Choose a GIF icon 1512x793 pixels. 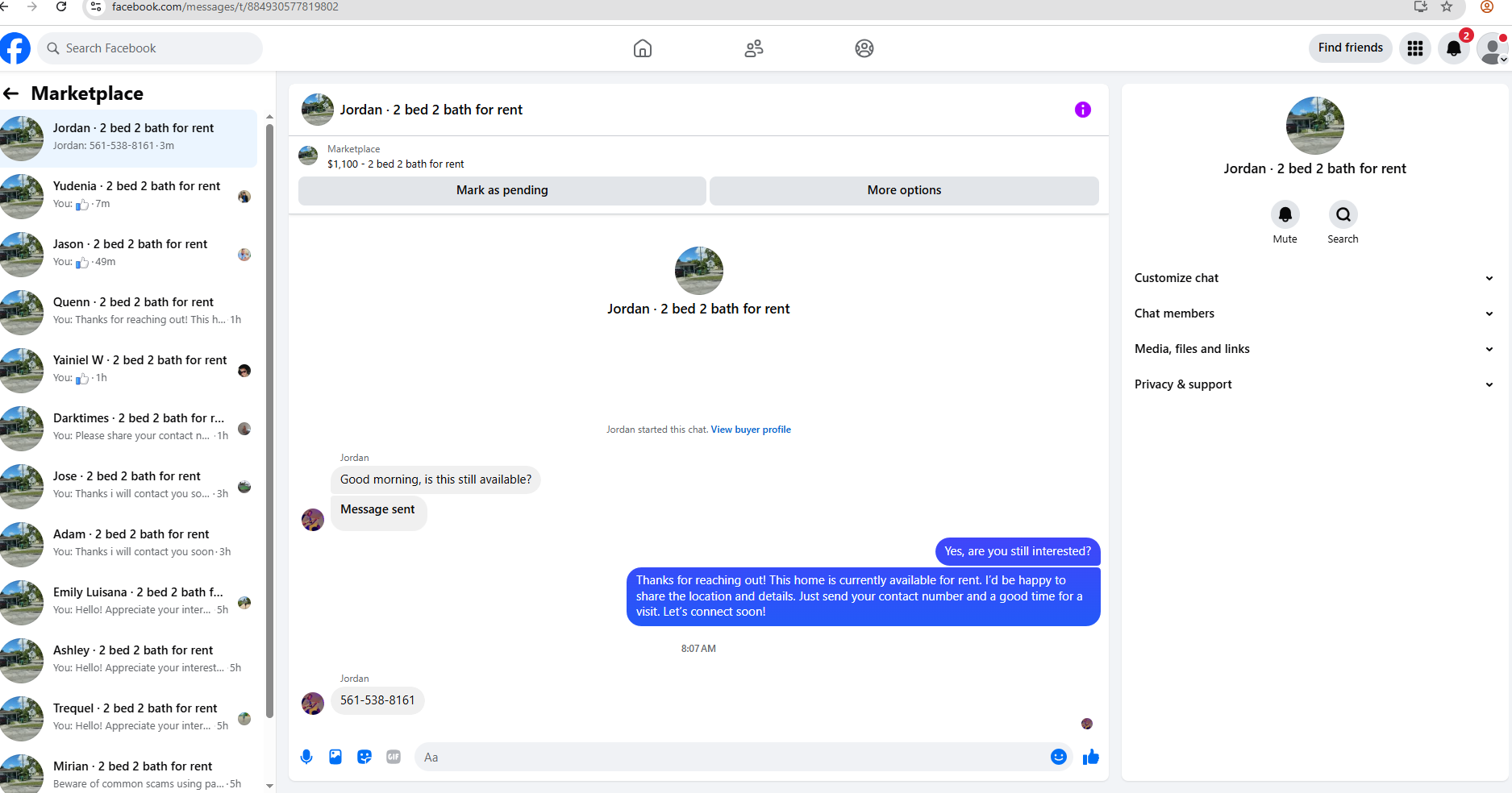394,757
